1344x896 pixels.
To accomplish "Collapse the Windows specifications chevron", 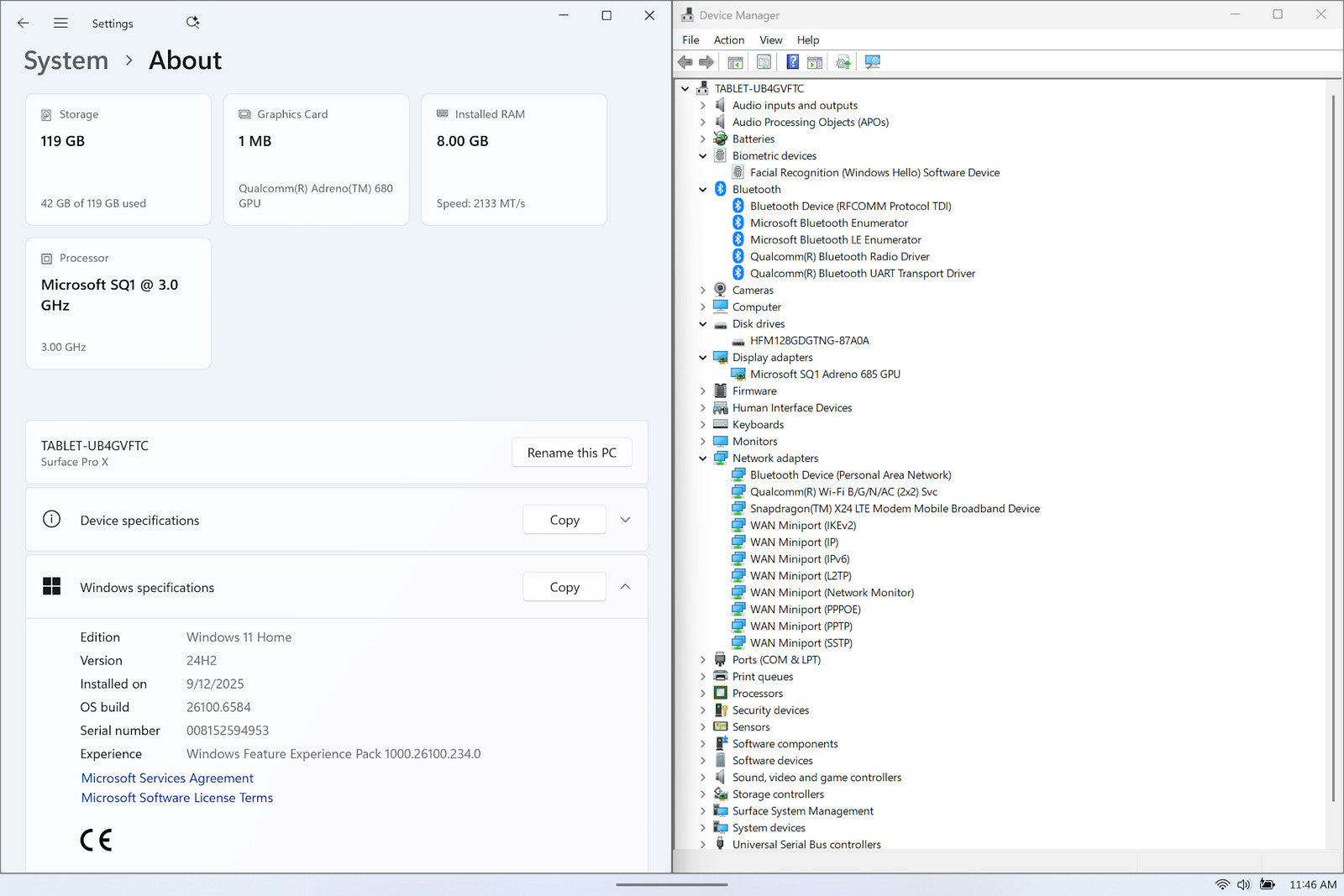I will coord(625,586).
